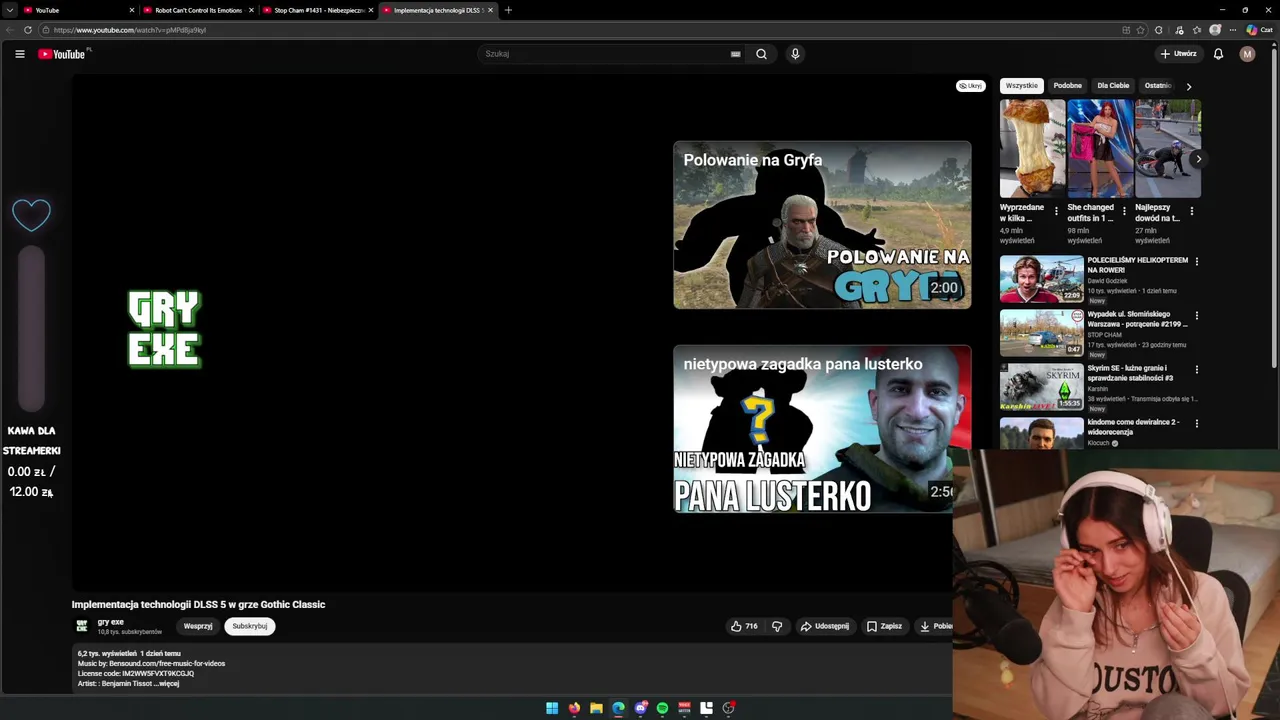Go back in browser history
The height and width of the screenshot is (720, 1280).
(10, 30)
